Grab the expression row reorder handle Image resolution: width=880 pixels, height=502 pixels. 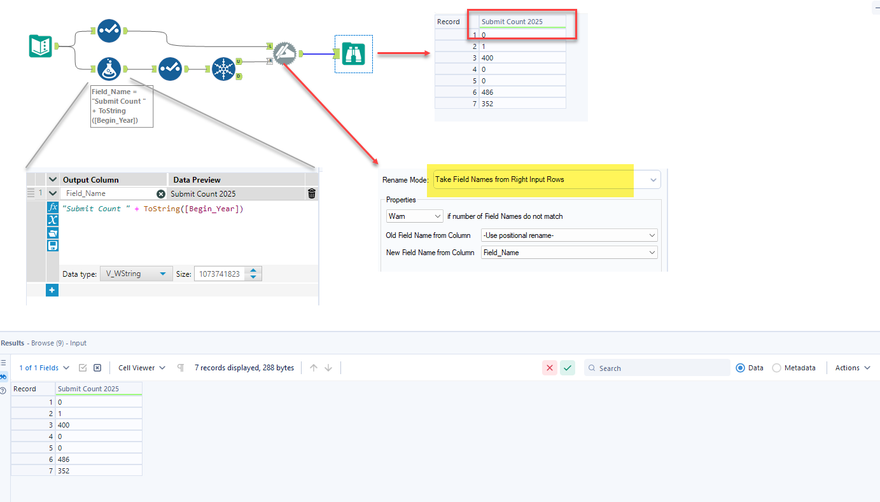[x=31, y=193]
